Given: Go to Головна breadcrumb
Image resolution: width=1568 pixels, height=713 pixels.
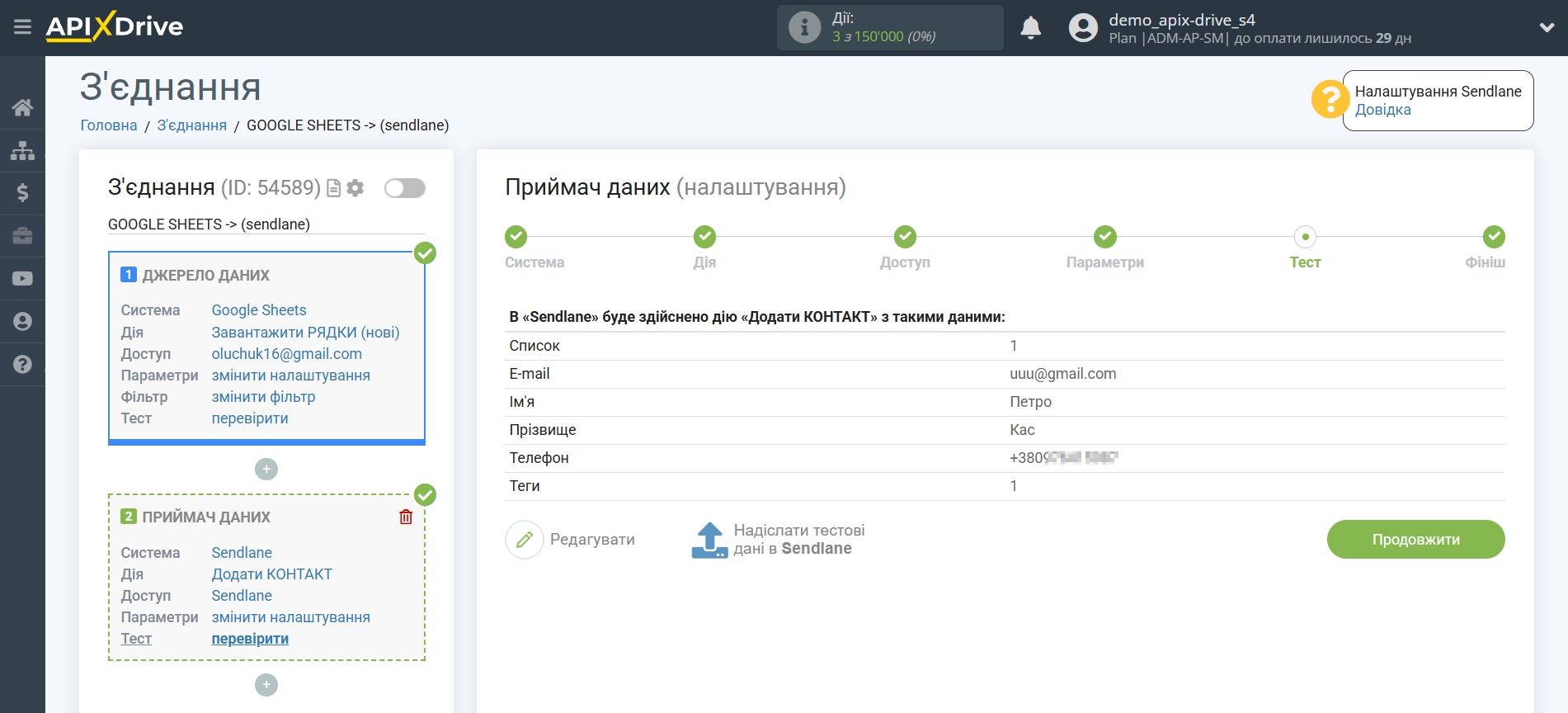Looking at the screenshot, I should [x=108, y=125].
